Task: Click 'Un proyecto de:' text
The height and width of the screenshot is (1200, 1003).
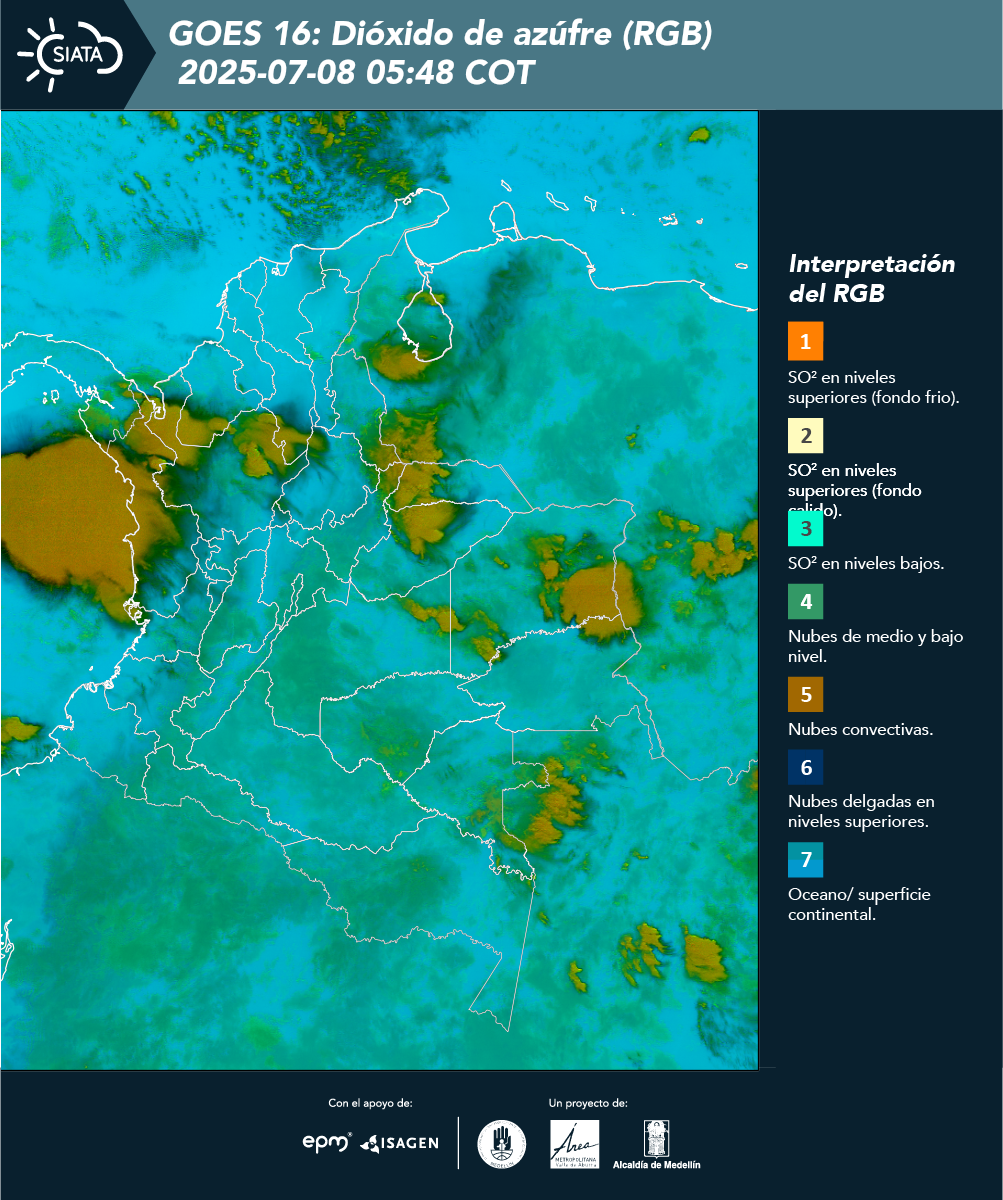Action: click(x=588, y=1103)
